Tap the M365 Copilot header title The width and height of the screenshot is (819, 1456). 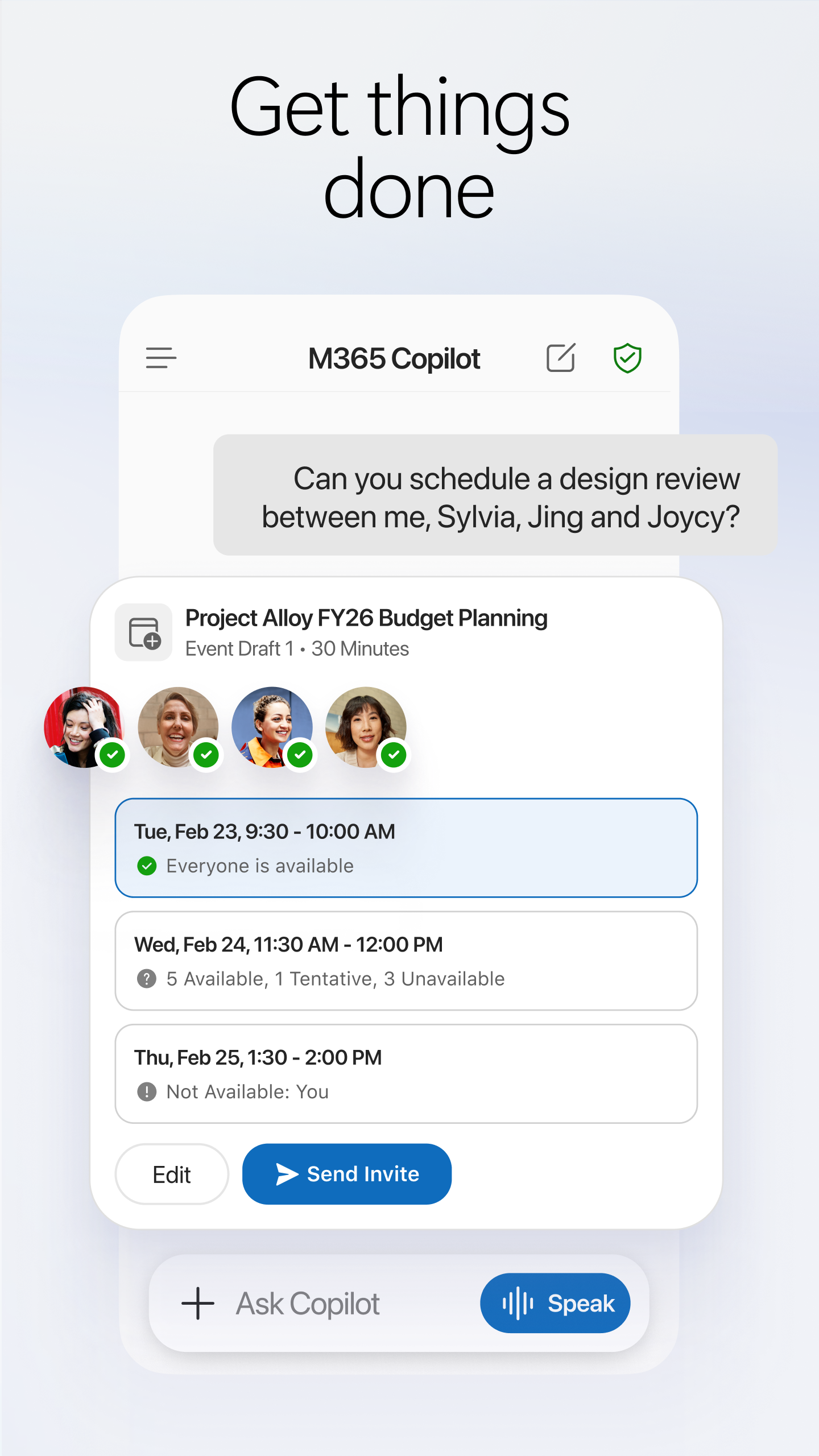(394, 358)
